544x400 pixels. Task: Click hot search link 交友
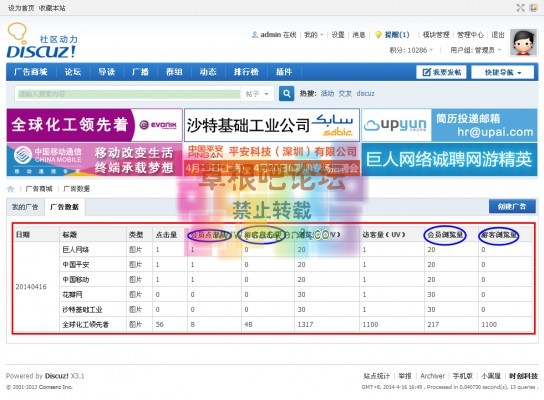point(345,93)
